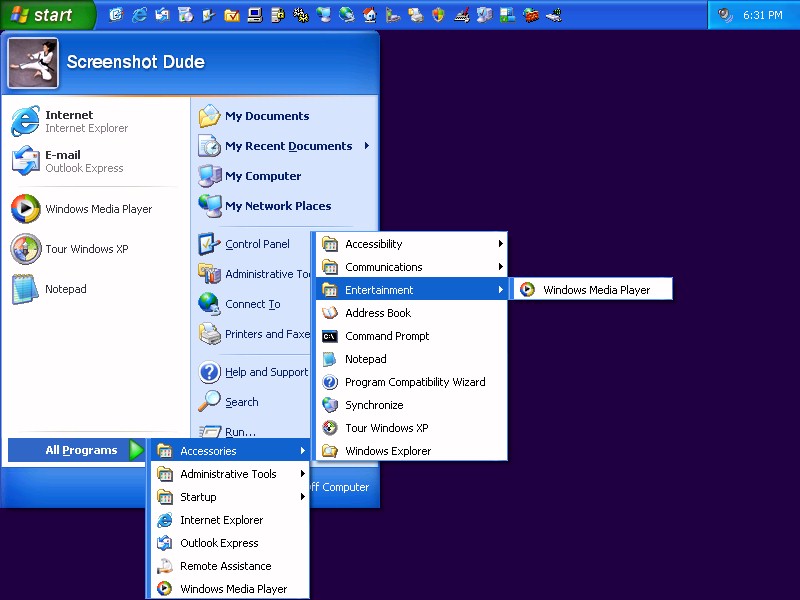Image resolution: width=800 pixels, height=600 pixels.
Task: Click the All Programs button
Action: (x=80, y=450)
